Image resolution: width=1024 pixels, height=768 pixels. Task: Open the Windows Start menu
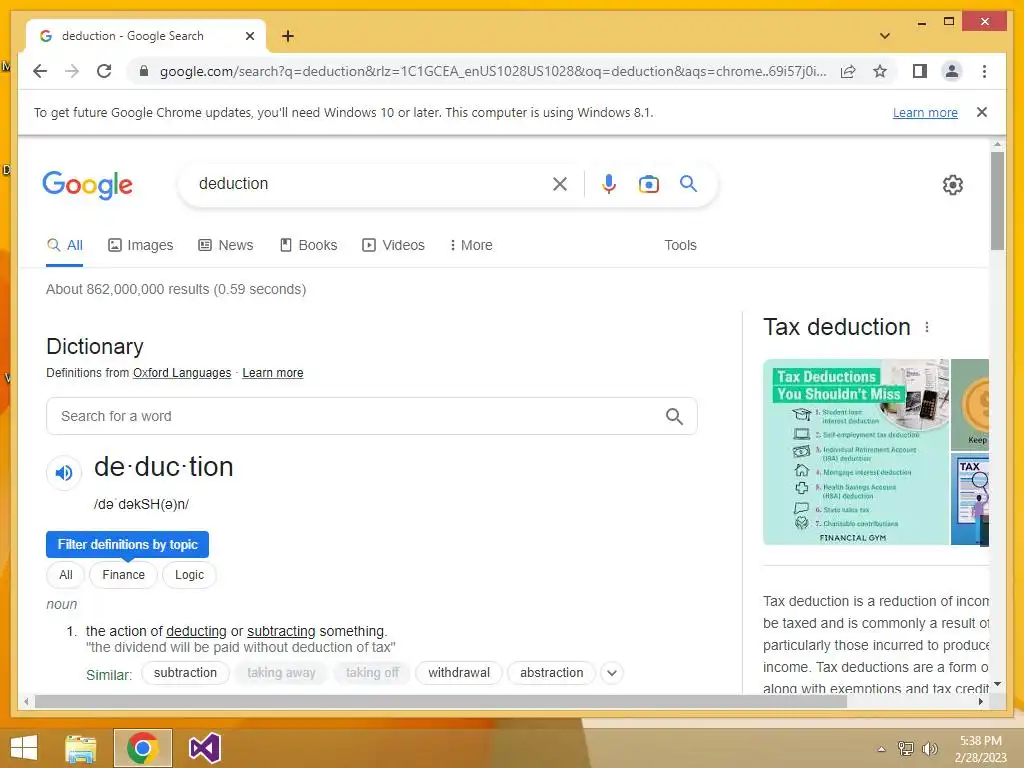(x=24, y=748)
